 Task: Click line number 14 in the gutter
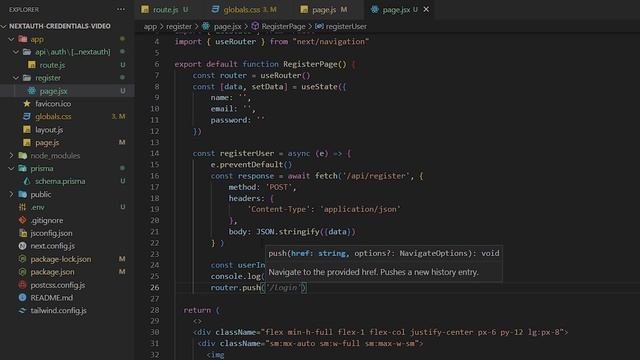[x=155, y=153]
